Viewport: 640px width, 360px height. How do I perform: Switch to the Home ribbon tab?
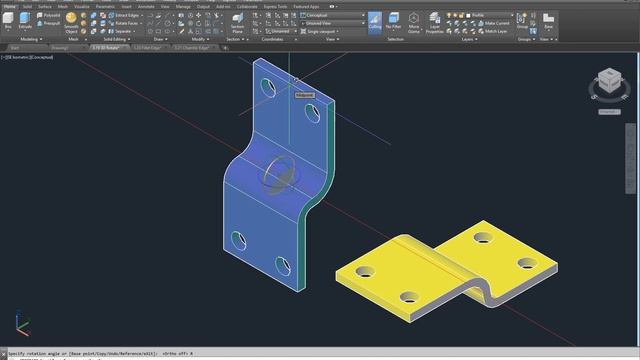click(9, 7)
